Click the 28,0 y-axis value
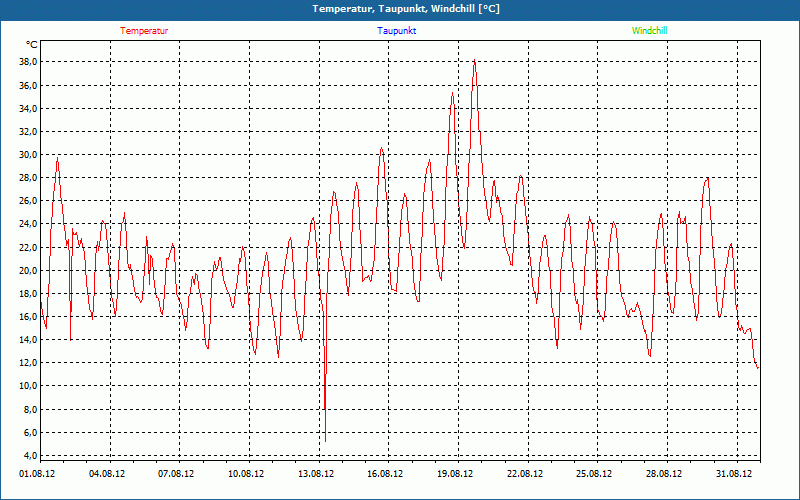 (28, 178)
